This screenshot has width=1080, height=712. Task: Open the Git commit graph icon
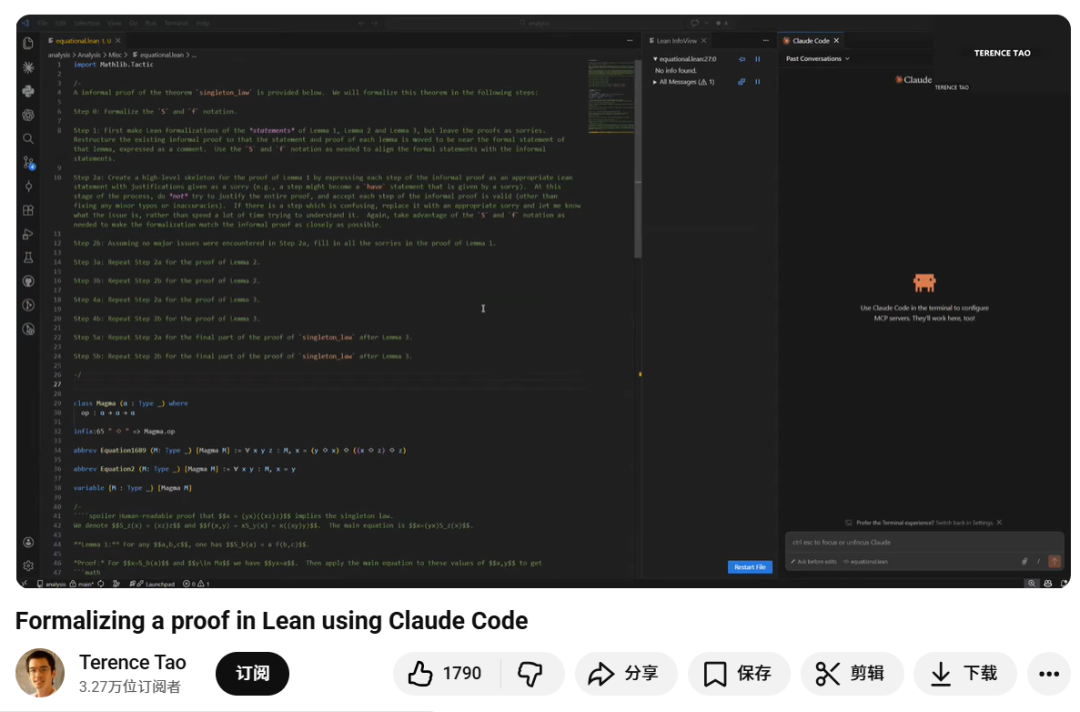[28, 186]
